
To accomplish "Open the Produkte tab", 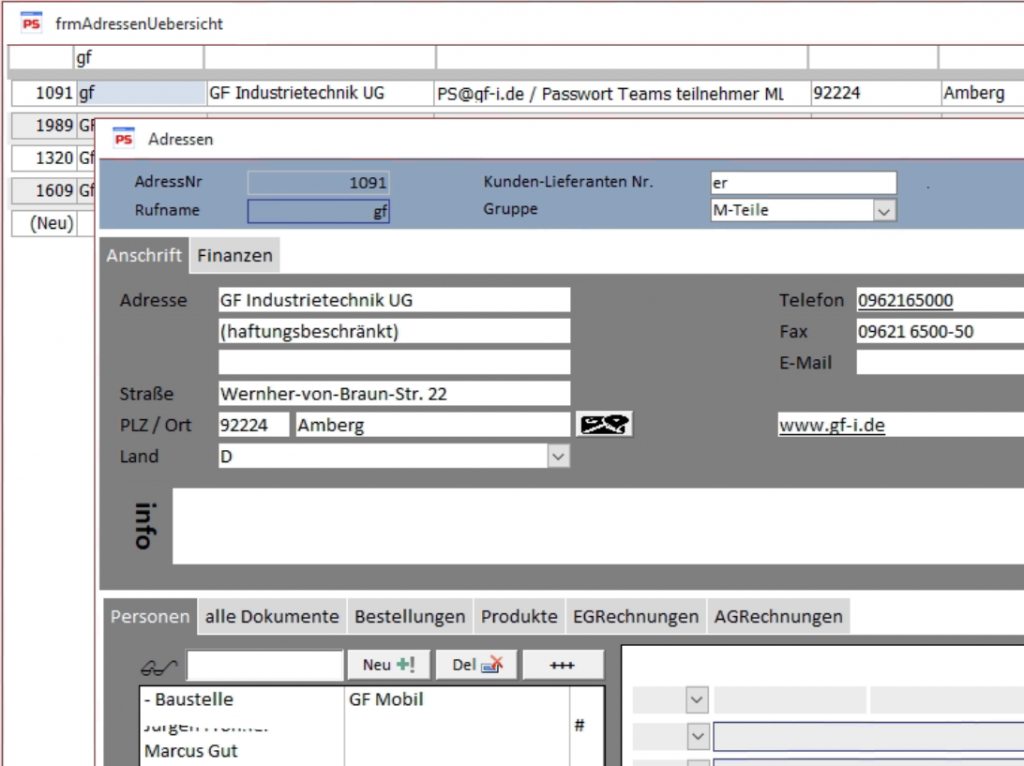I will tap(519, 616).
